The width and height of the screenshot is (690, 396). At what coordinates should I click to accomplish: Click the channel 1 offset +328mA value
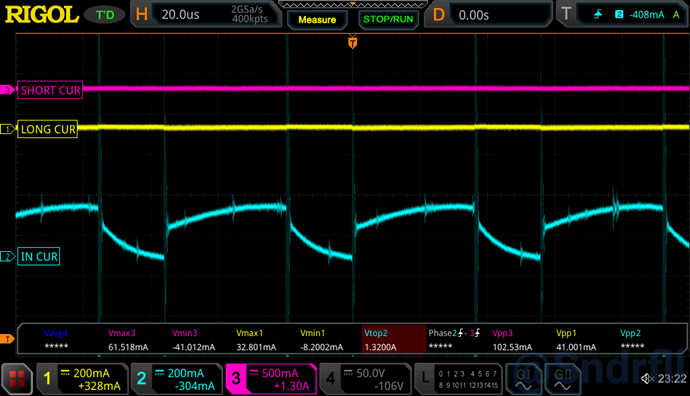tap(99, 386)
